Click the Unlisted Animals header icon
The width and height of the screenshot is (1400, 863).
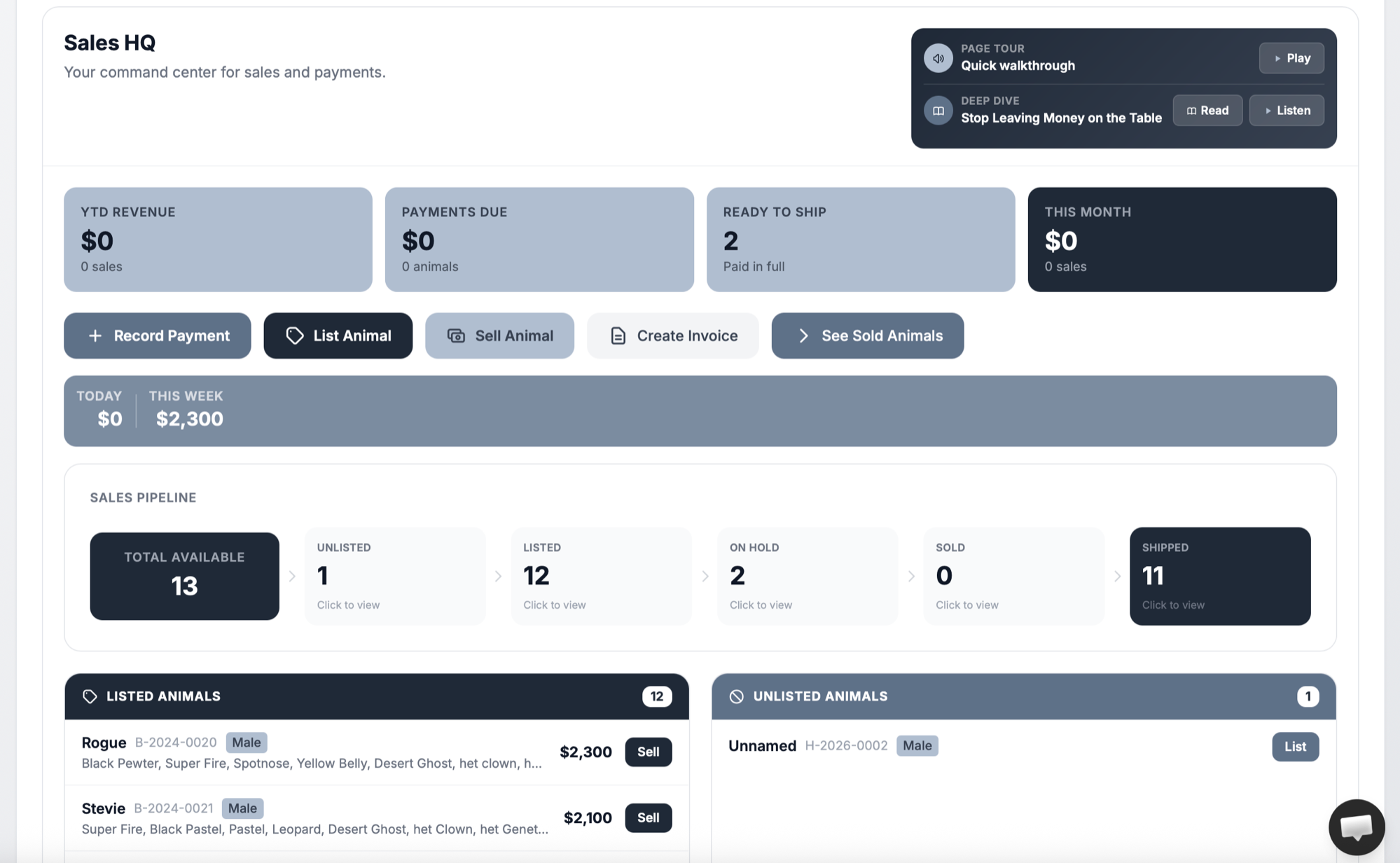coord(736,696)
